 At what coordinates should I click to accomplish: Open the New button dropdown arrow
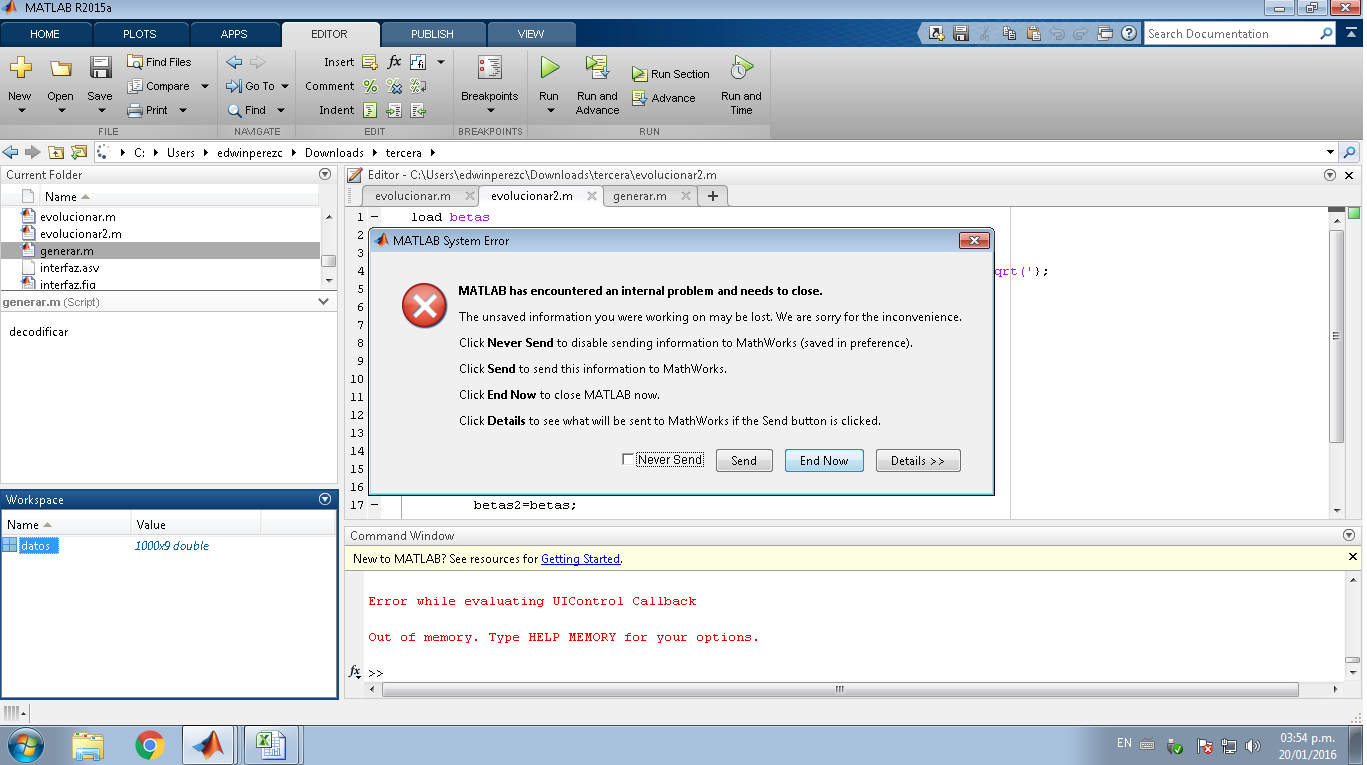[x=20, y=111]
